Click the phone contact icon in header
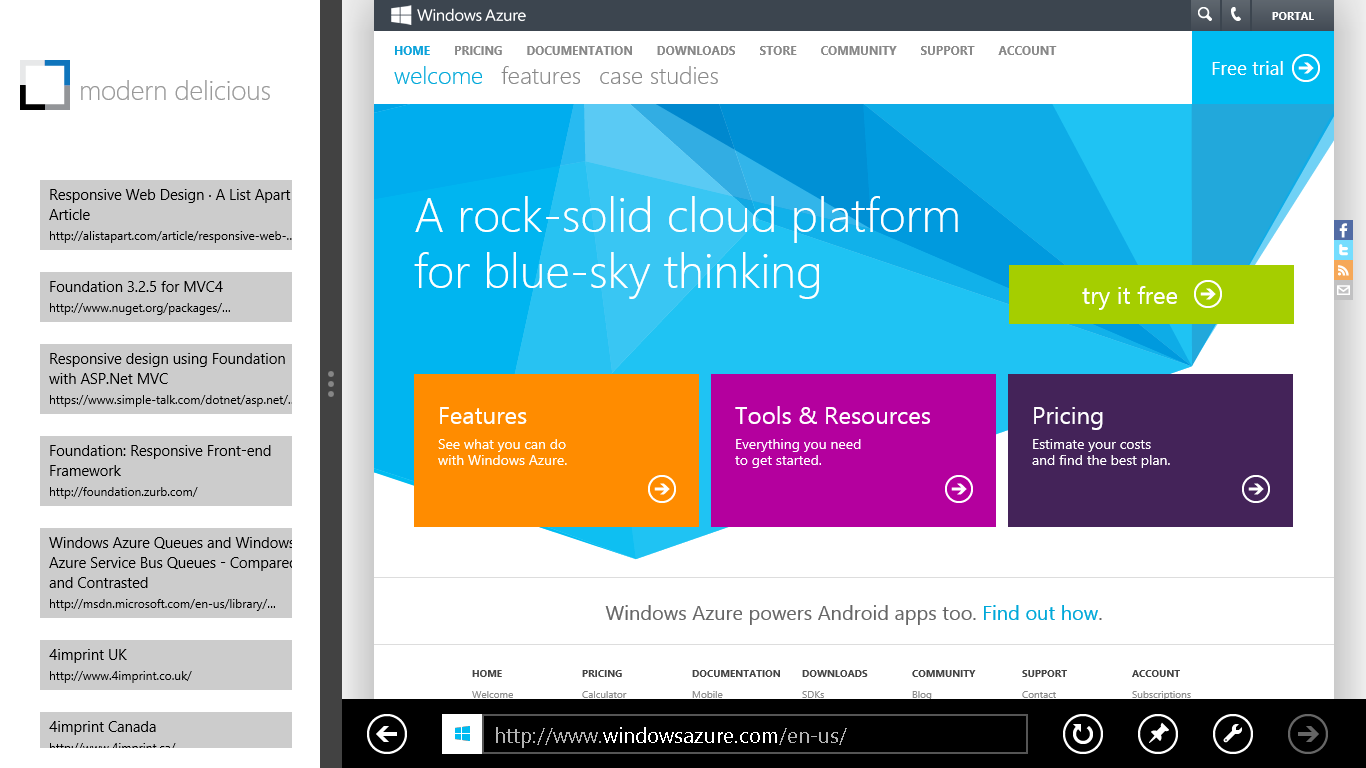 tap(1236, 15)
